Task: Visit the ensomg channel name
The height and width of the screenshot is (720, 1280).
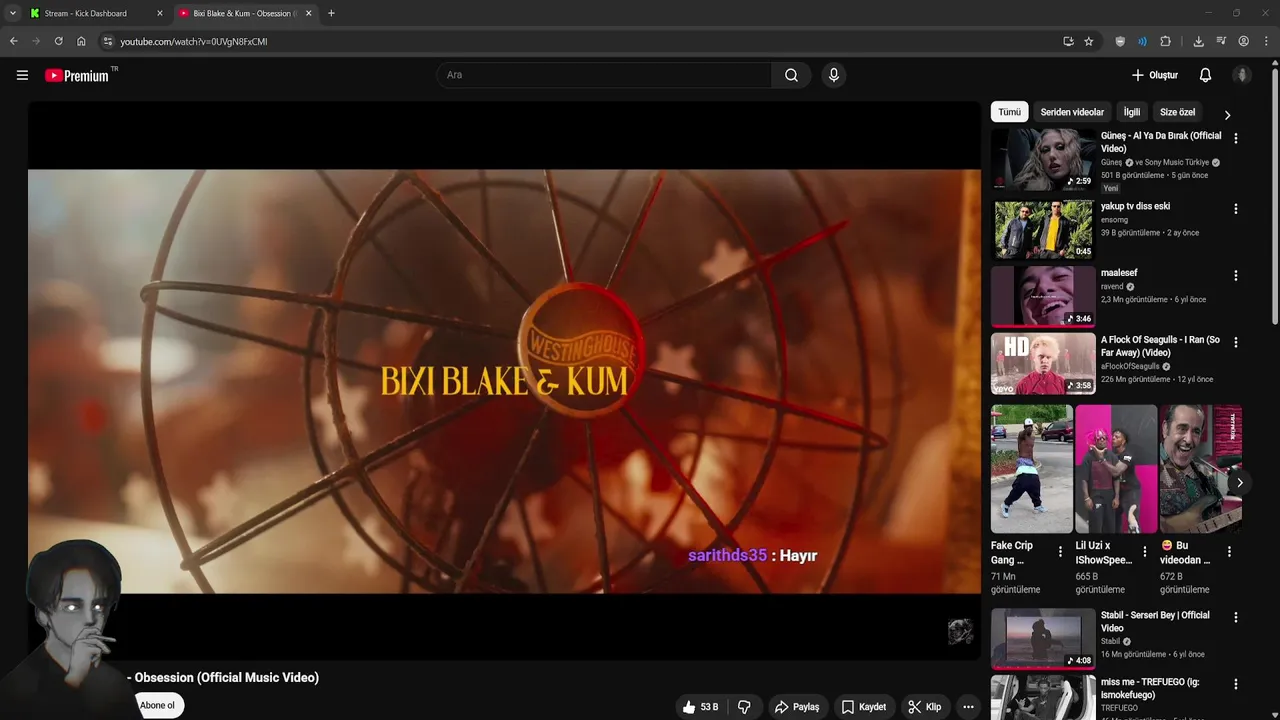Action: (x=1114, y=220)
